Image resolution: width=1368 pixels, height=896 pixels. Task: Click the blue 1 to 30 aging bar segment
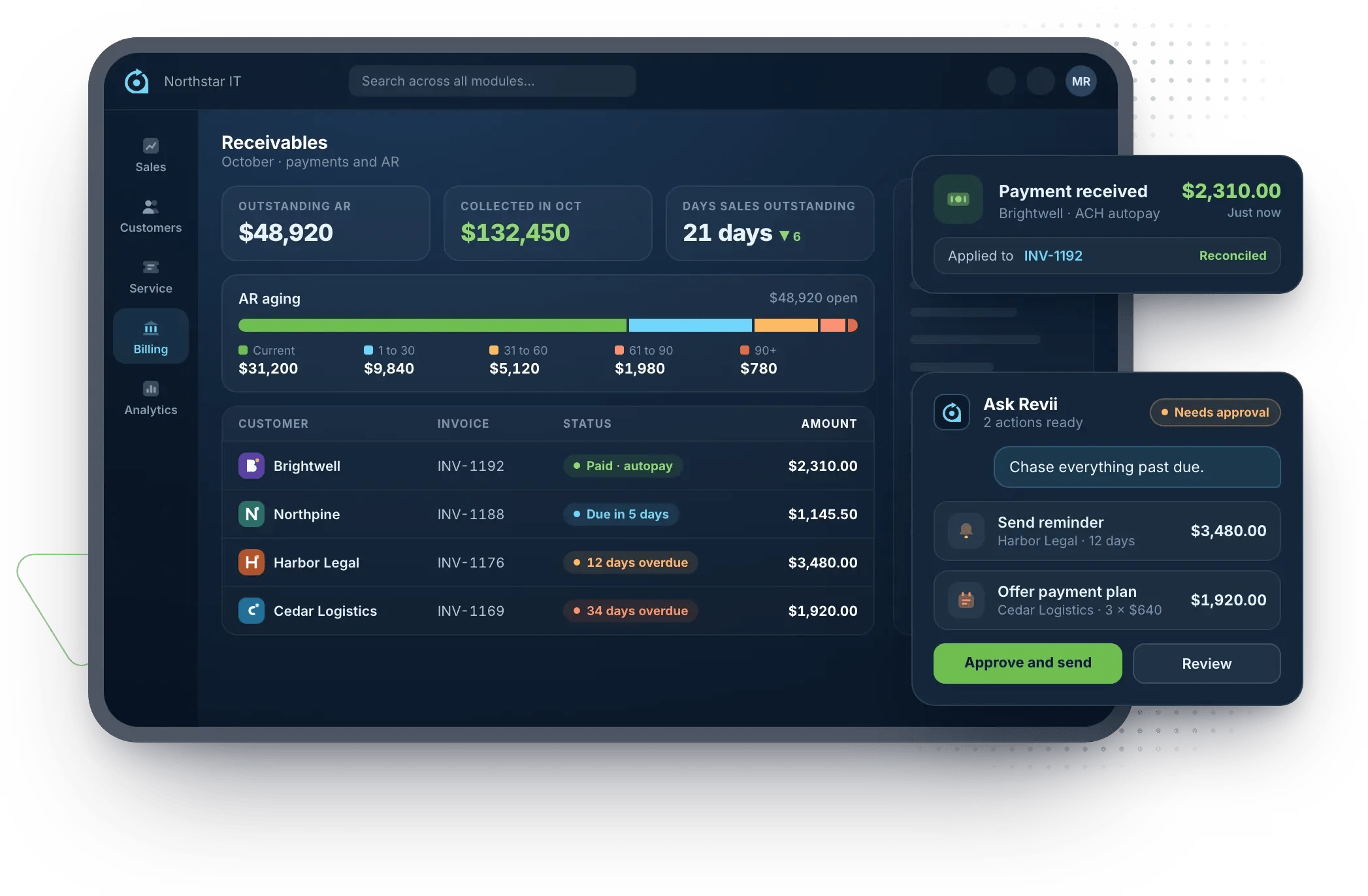(690, 325)
